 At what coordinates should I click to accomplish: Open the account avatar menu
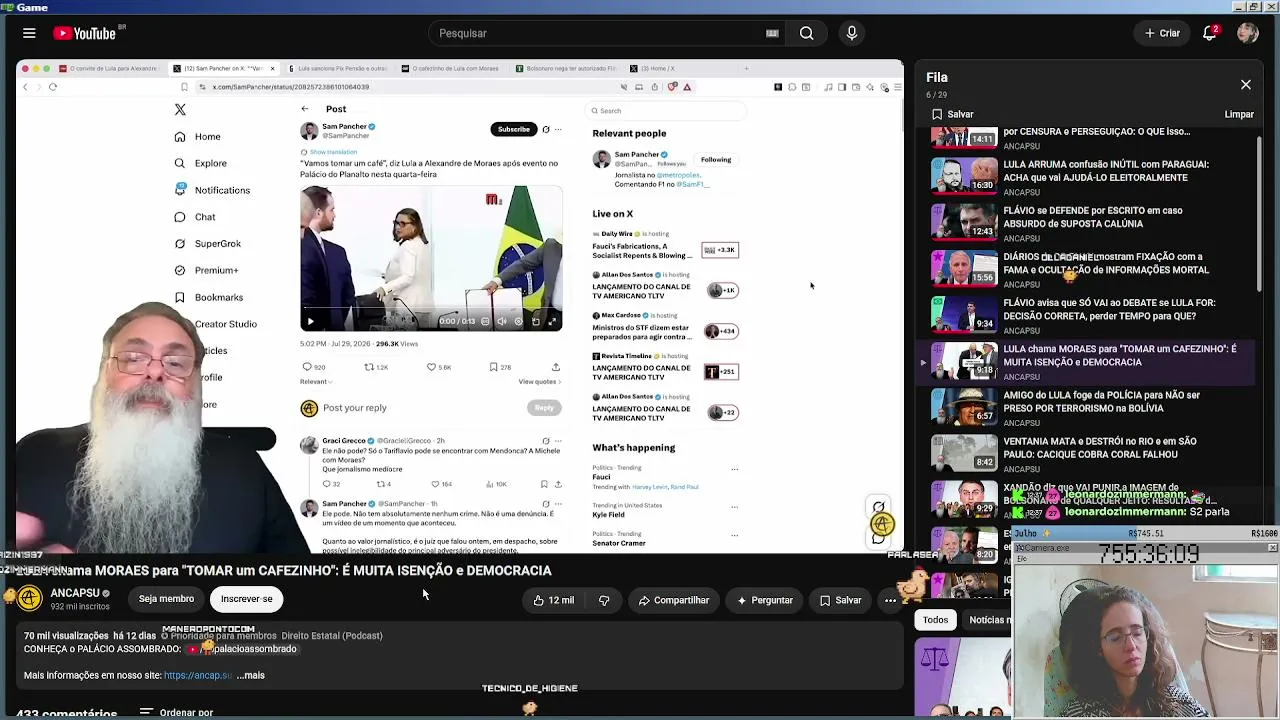pyautogui.click(x=1247, y=33)
